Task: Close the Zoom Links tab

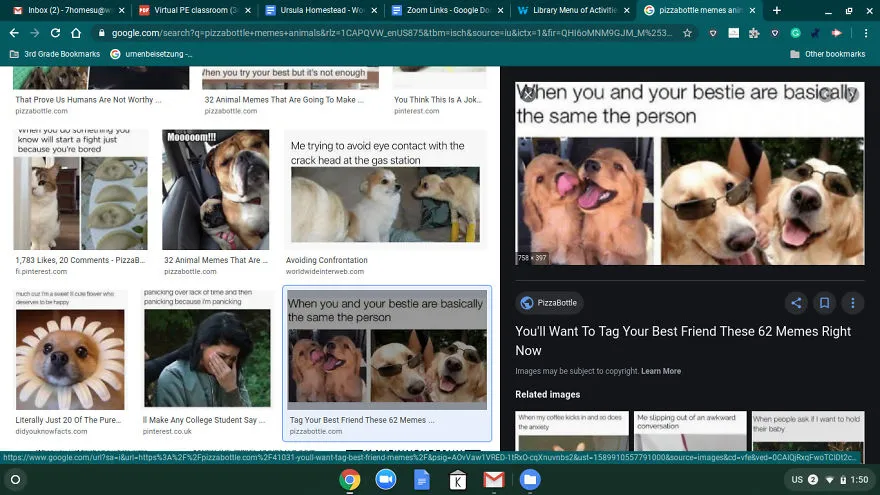Action: 500,10
